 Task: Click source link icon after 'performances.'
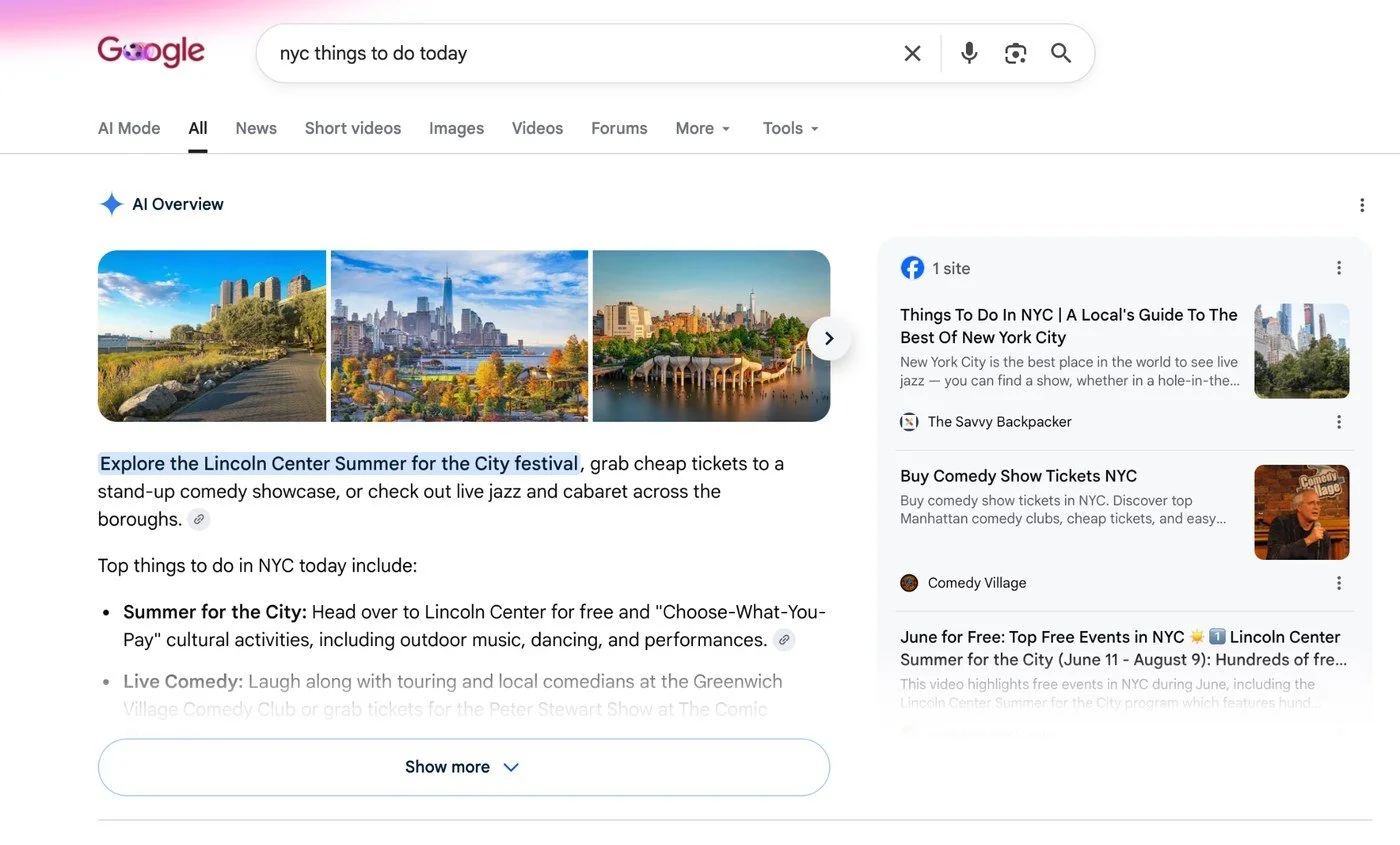tap(784, 640)
